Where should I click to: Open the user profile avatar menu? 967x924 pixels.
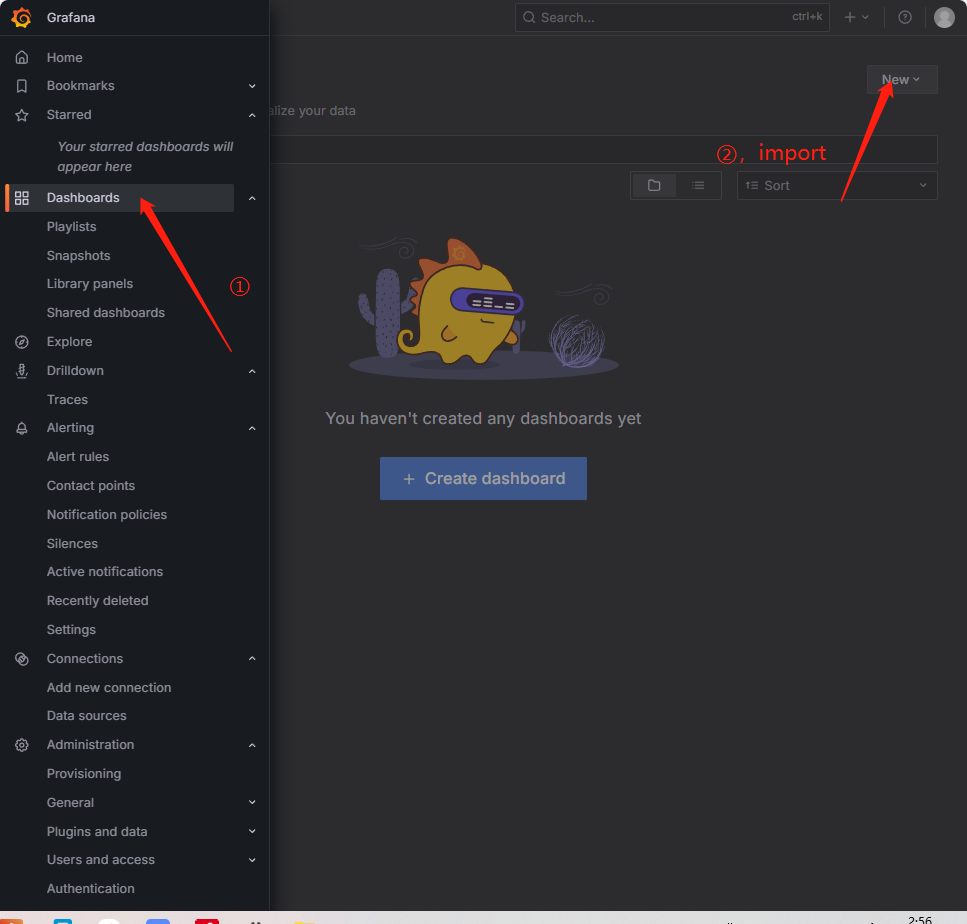(945, 17)
